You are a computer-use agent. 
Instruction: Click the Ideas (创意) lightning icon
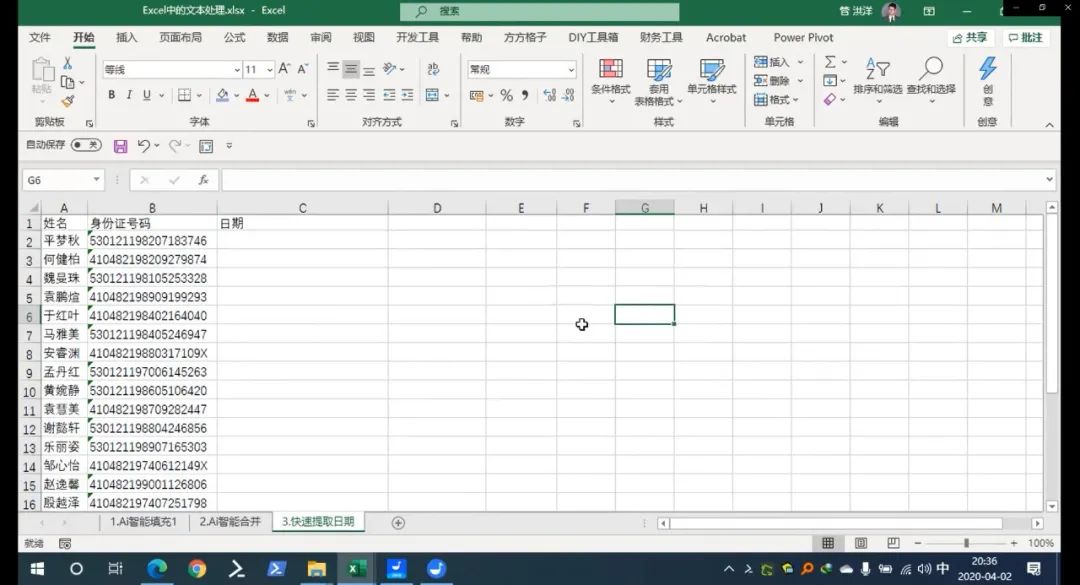coord(988,81)
